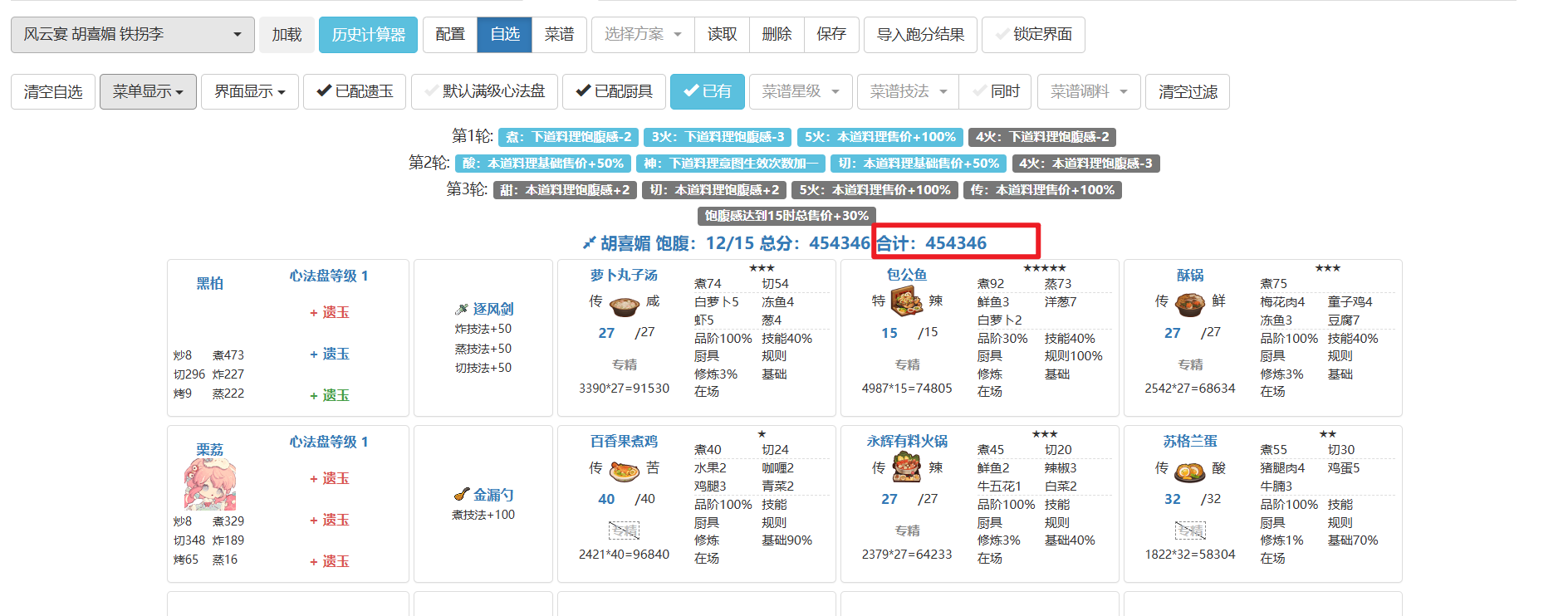Switch to the 菜谱 tab
The height and width of the screenshot is (616, 1568).
(560, 35)
